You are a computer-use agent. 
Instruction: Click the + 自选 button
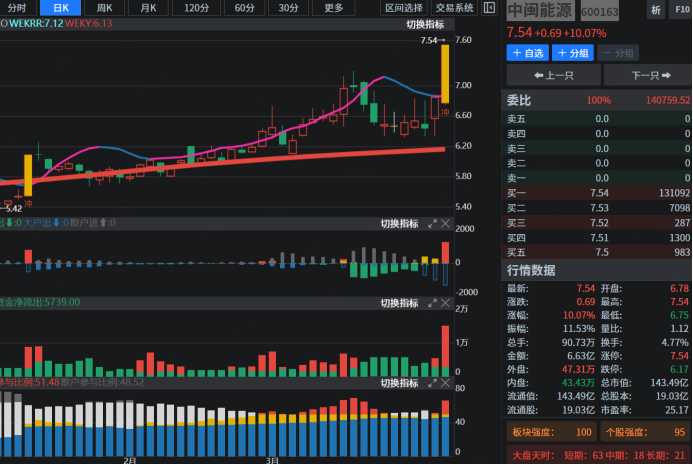point(527,53)
